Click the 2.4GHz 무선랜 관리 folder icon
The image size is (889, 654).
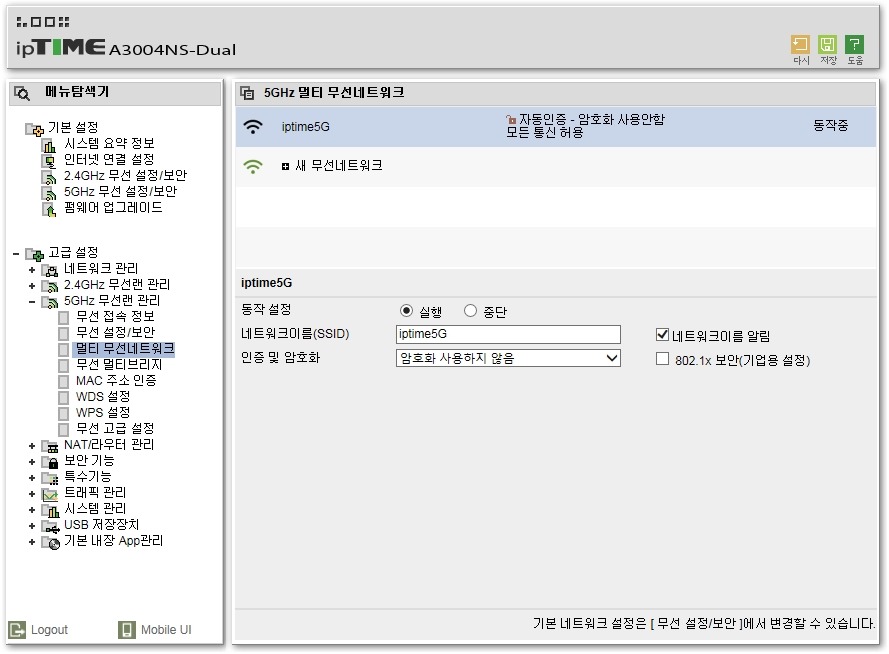click(50, 286)
